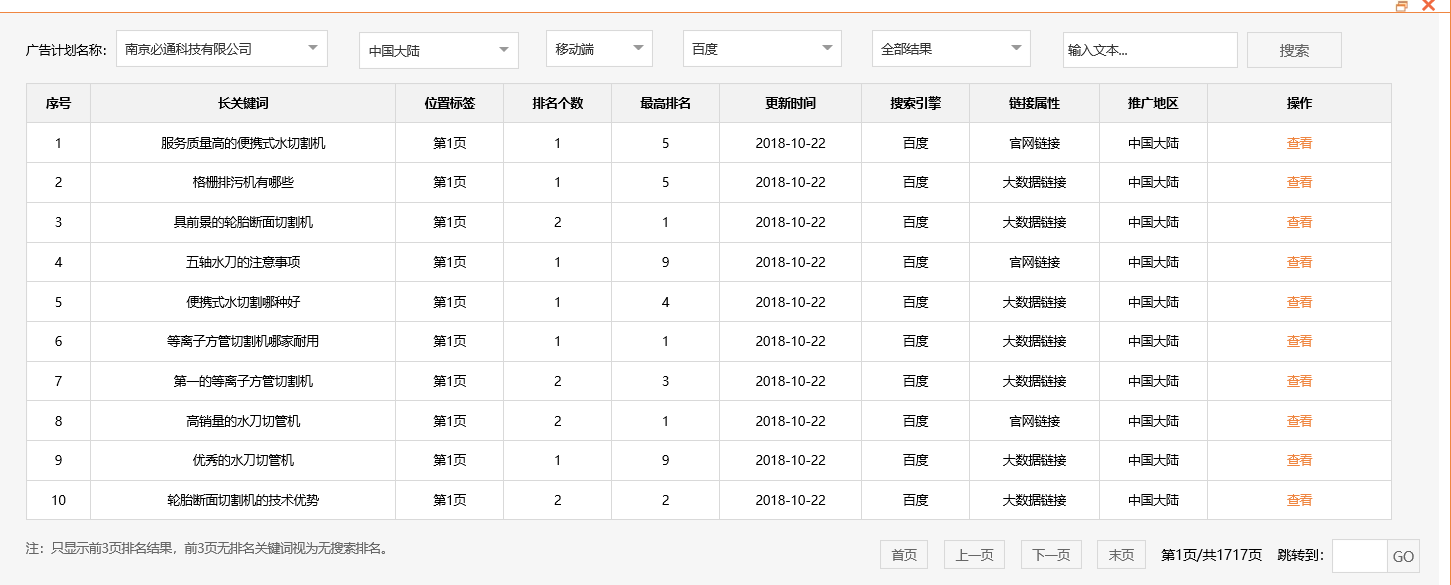Image resolution: width=1451 pixels, height=585 pixels.
Task: Go to 首页 first page
Action: 902,554
